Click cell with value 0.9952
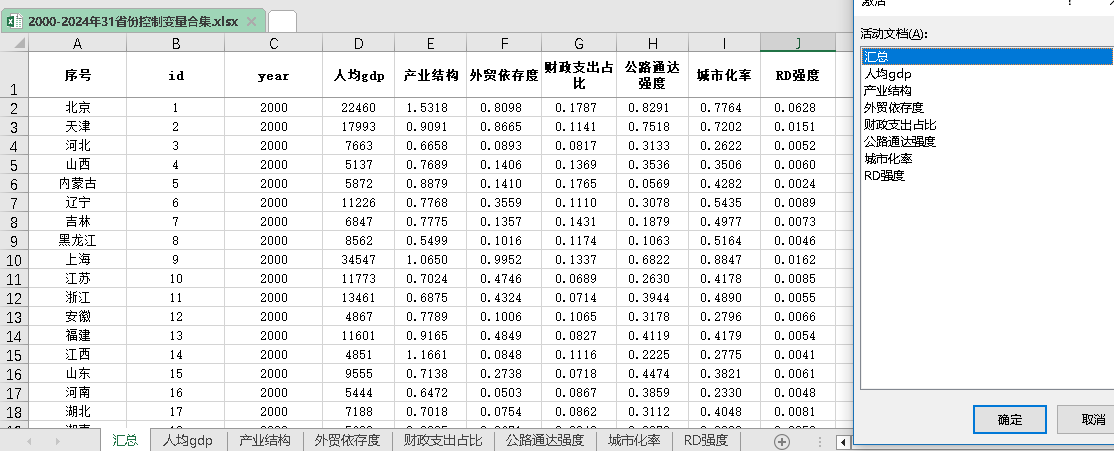The width and height of the screenshot is (1114, 451). [504, 259]
